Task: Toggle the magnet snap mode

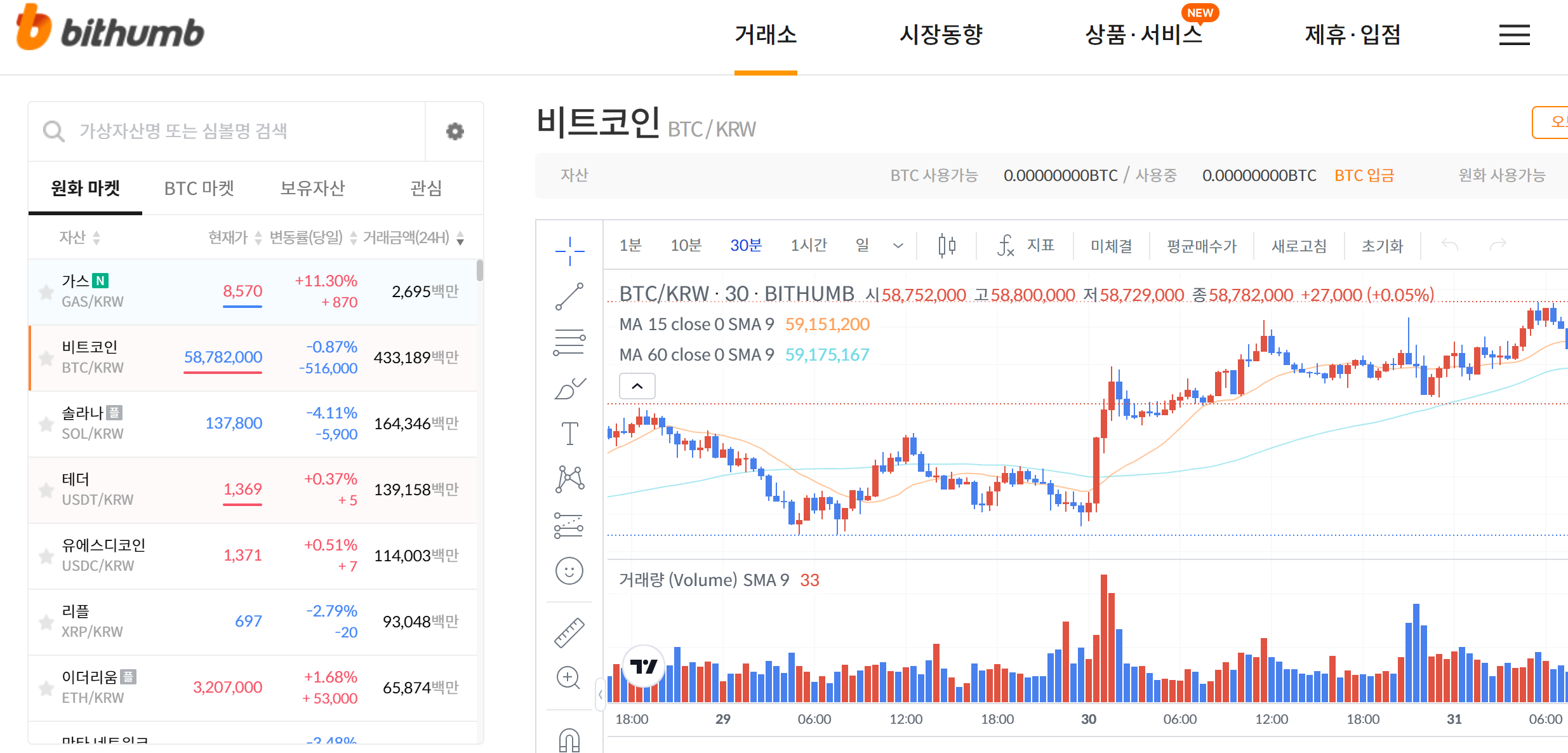Action: [569, 738]
